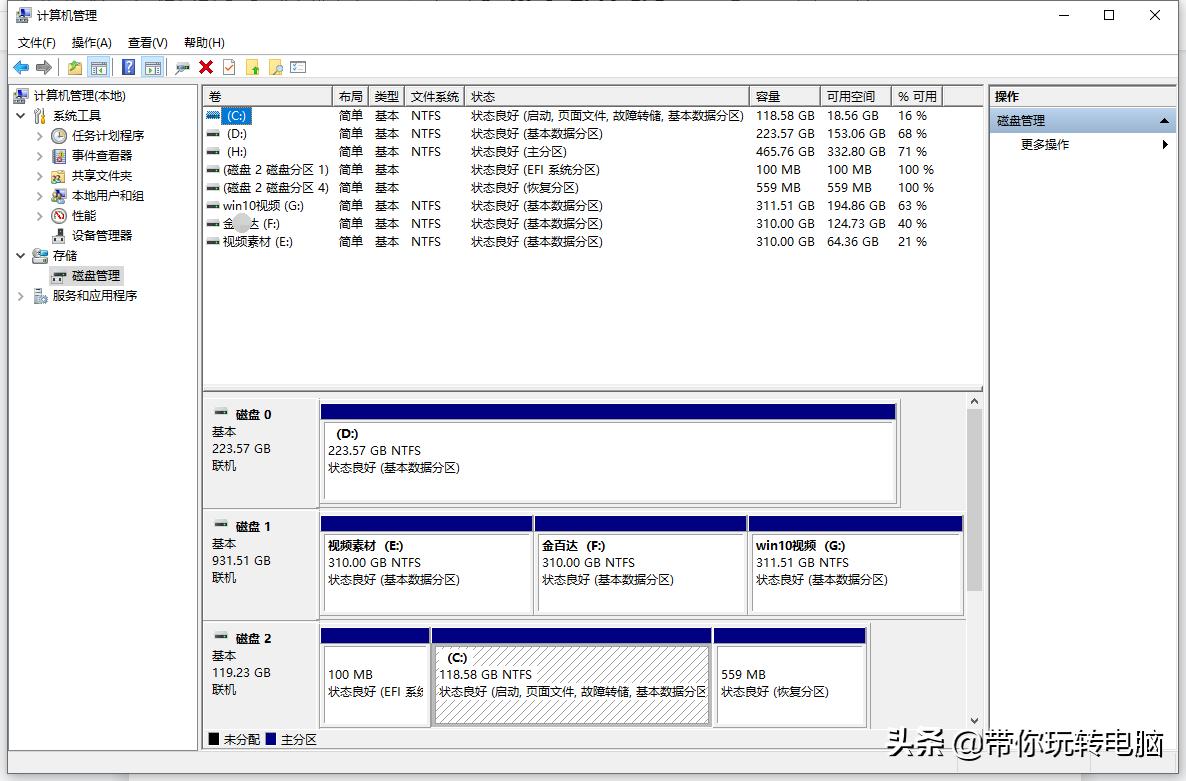Viewport: 1186px width, 781px height.
Task: Click the down arrow of the disk view scrollbar
Action: click(x=974, y=718)
